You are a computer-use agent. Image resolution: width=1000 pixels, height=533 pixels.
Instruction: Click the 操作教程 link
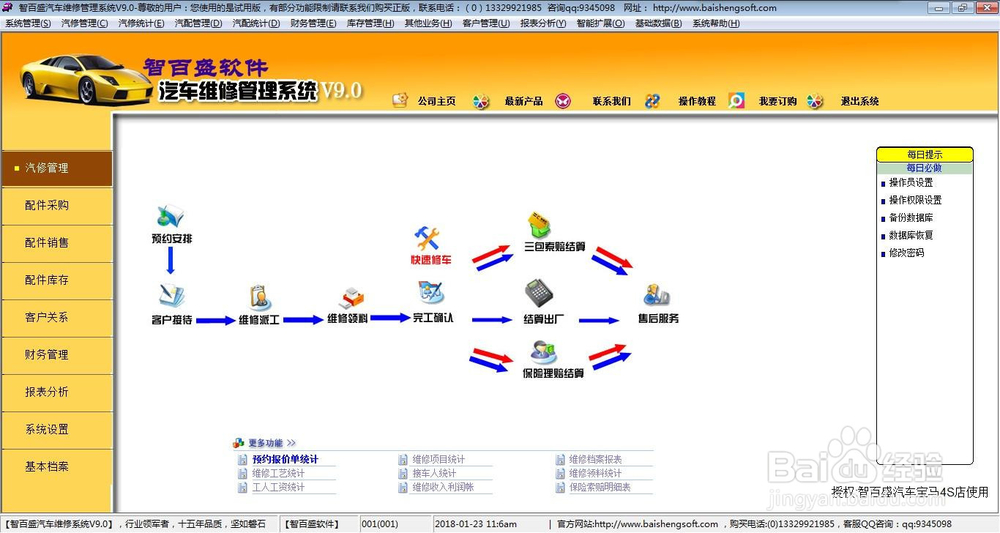(697, 101)
